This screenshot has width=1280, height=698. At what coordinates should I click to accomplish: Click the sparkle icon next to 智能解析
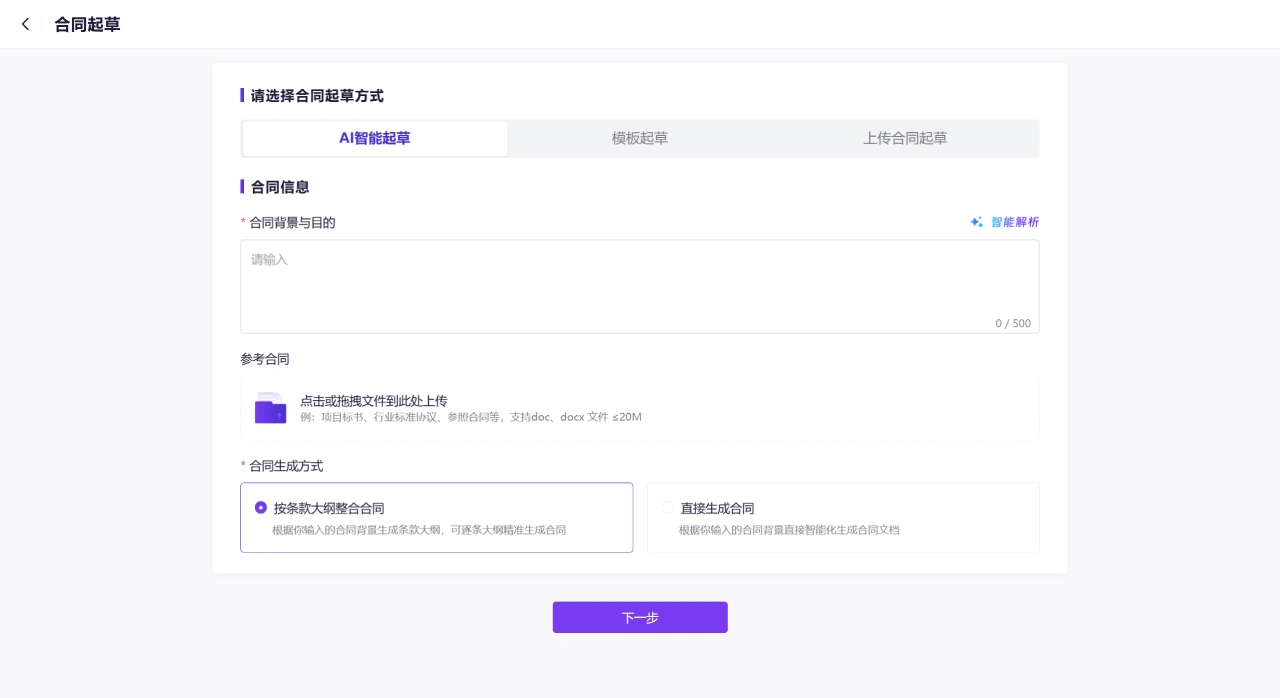[x=976, y=222]
